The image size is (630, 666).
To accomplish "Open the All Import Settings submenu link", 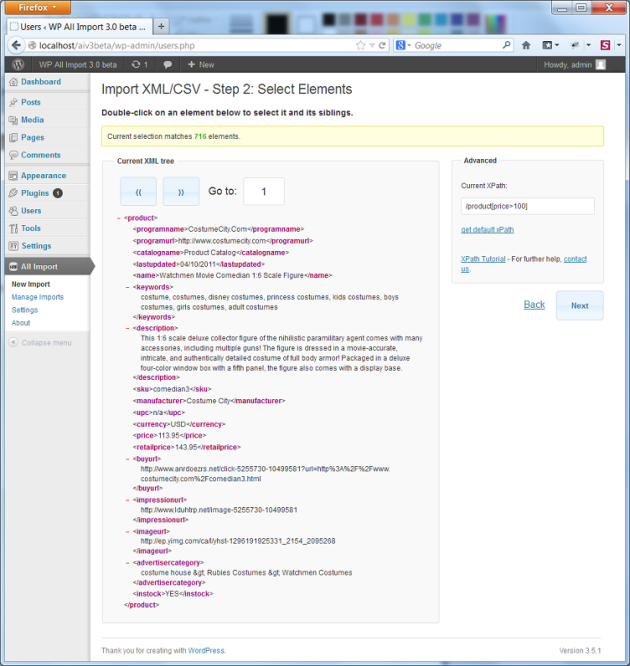I will [x=25, y=310].
